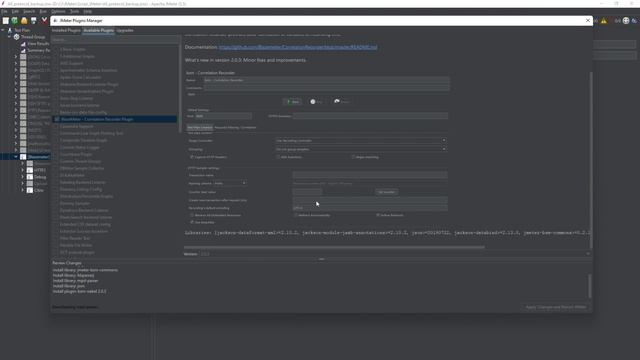
Task: Switch to the Upgrades tab
Action: click(x=125, y=30)
